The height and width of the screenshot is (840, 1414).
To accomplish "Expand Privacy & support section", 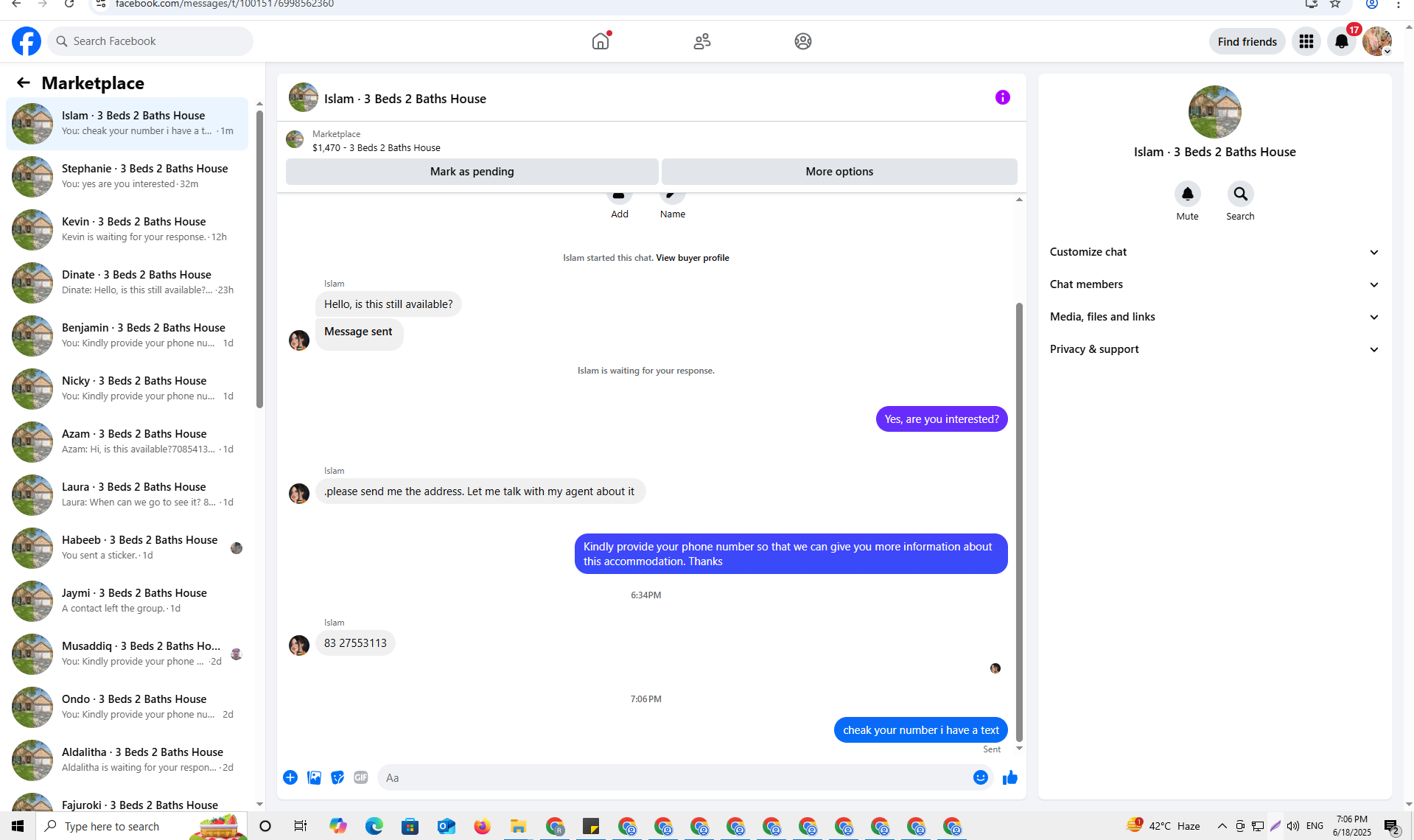I will [1215, 349].
